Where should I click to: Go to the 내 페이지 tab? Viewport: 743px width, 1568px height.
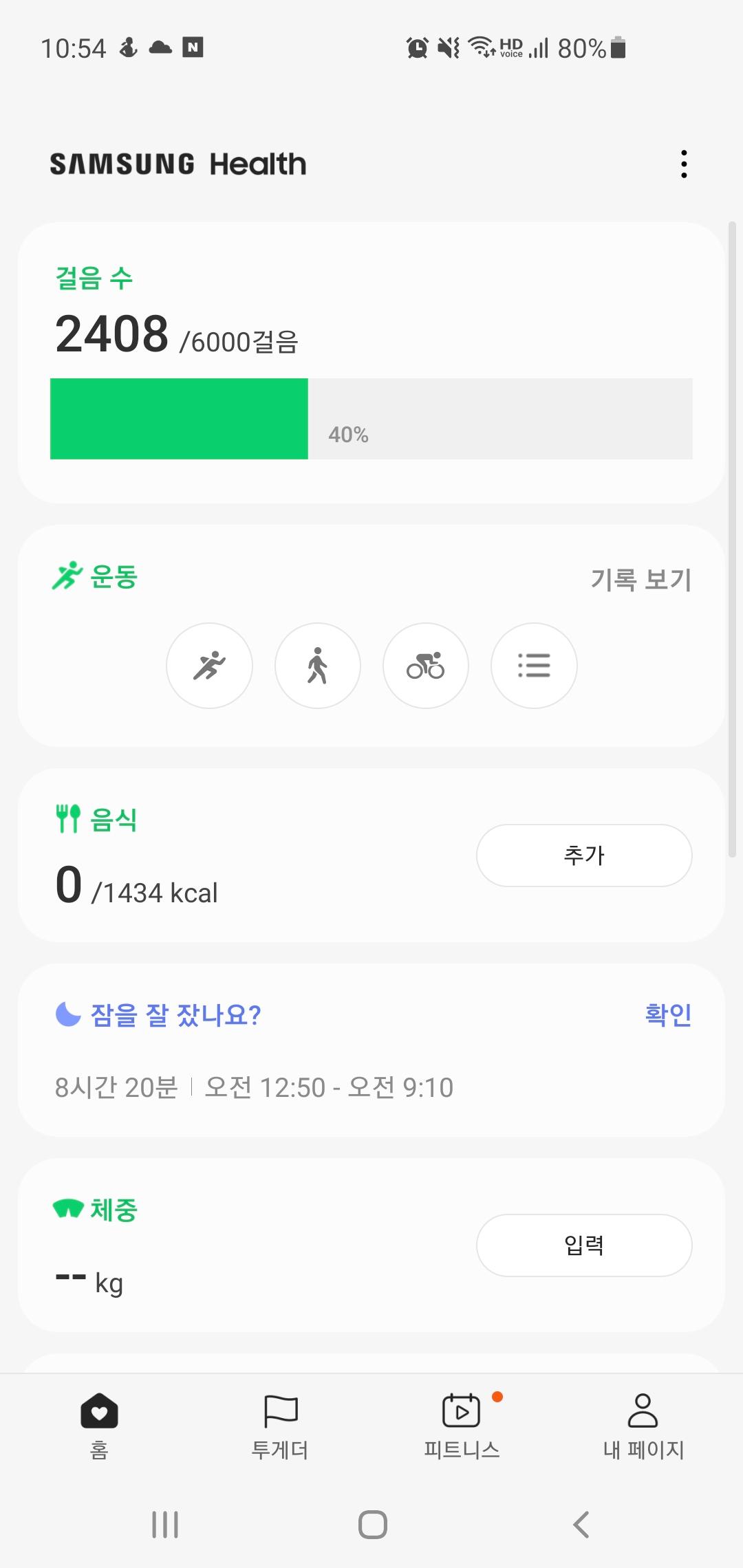click(643, 1425)
